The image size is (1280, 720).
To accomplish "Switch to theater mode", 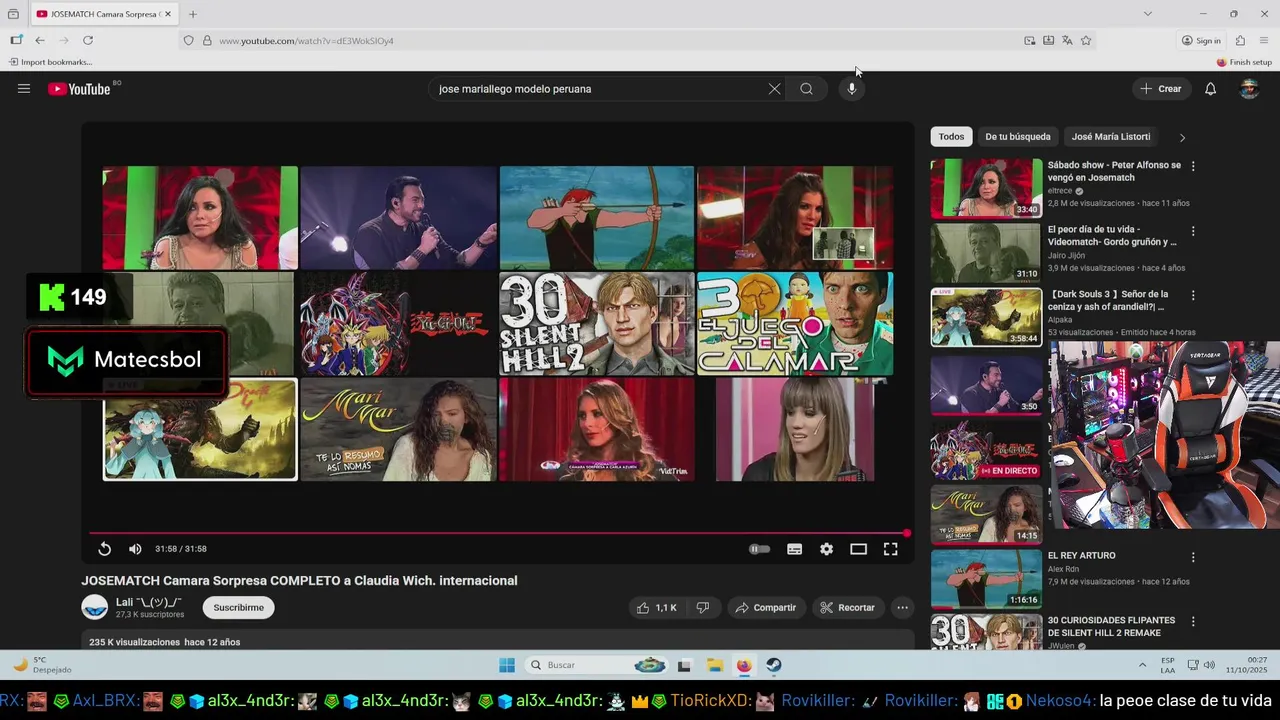I will (x=858, y=549).
